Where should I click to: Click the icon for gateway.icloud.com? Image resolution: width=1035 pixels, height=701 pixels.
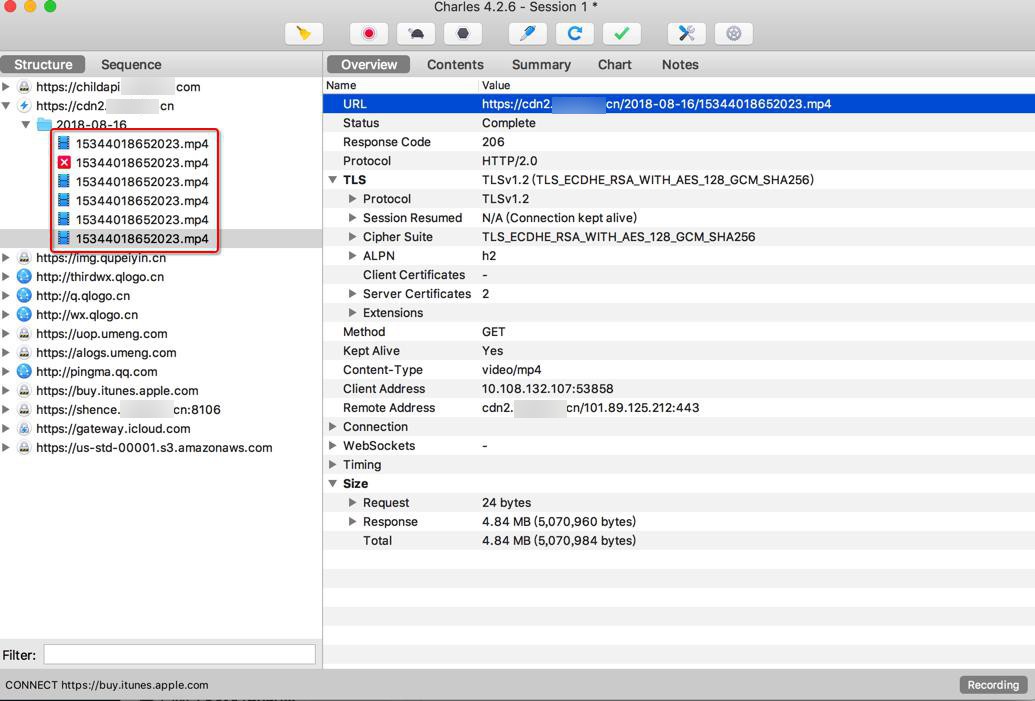tap(24, 428)
